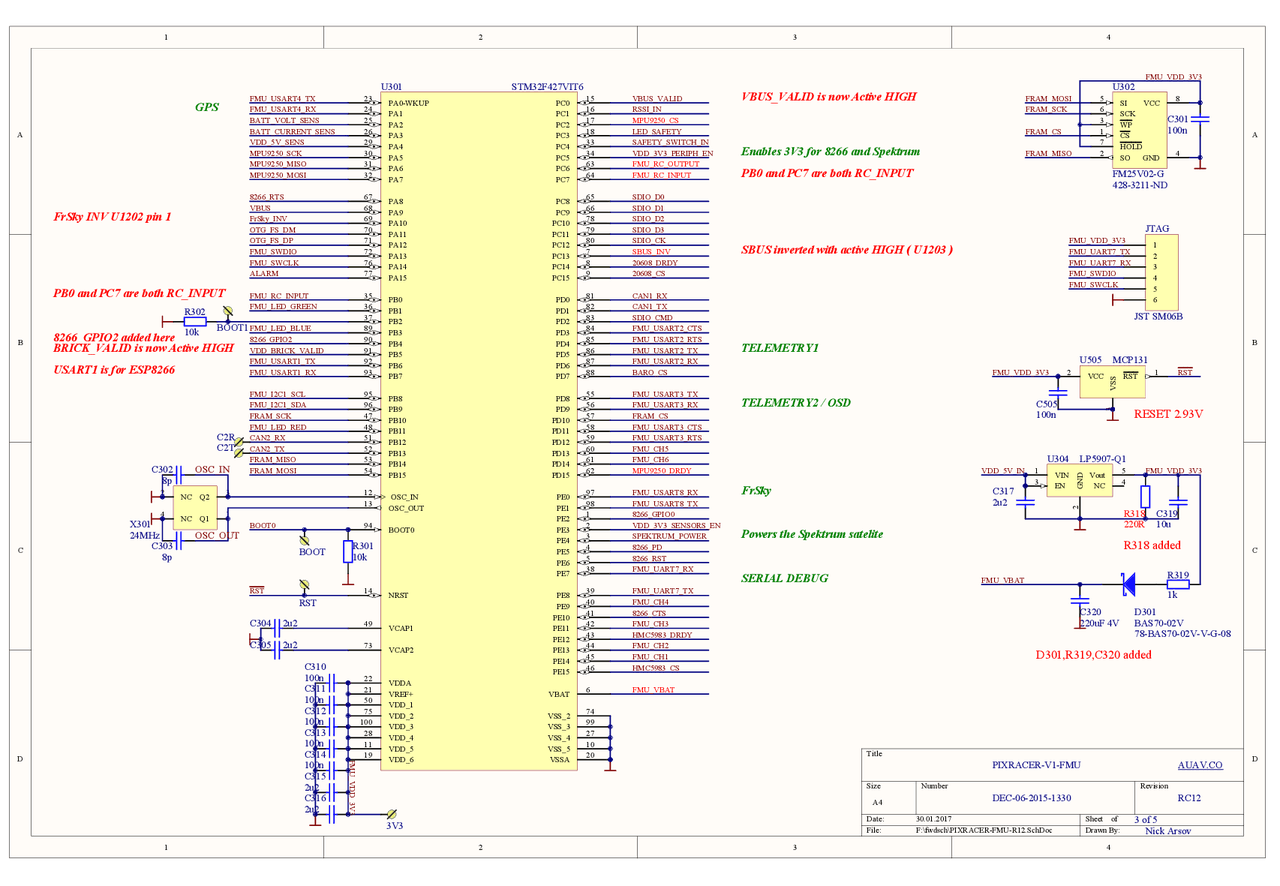Select the R301 10k resistor near BOOT0
Image resolution: width=1280 pixels, height=886 pixels.
[348, 553]
